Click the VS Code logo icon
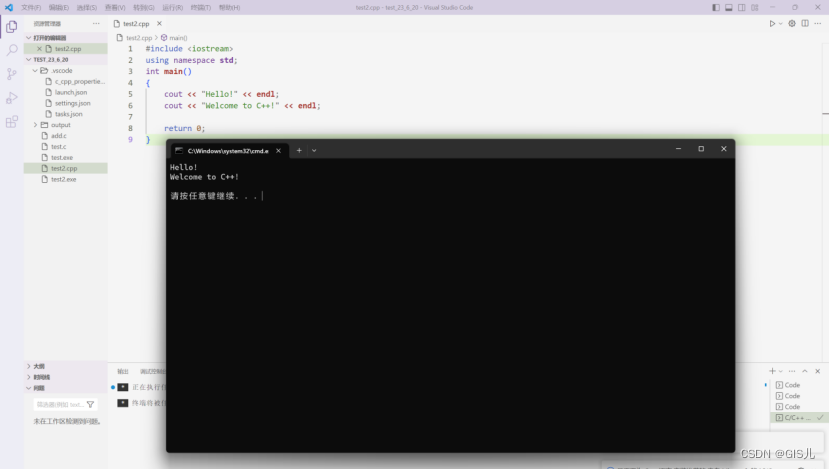This screenshot has height=469, width=830. (9, 7)
